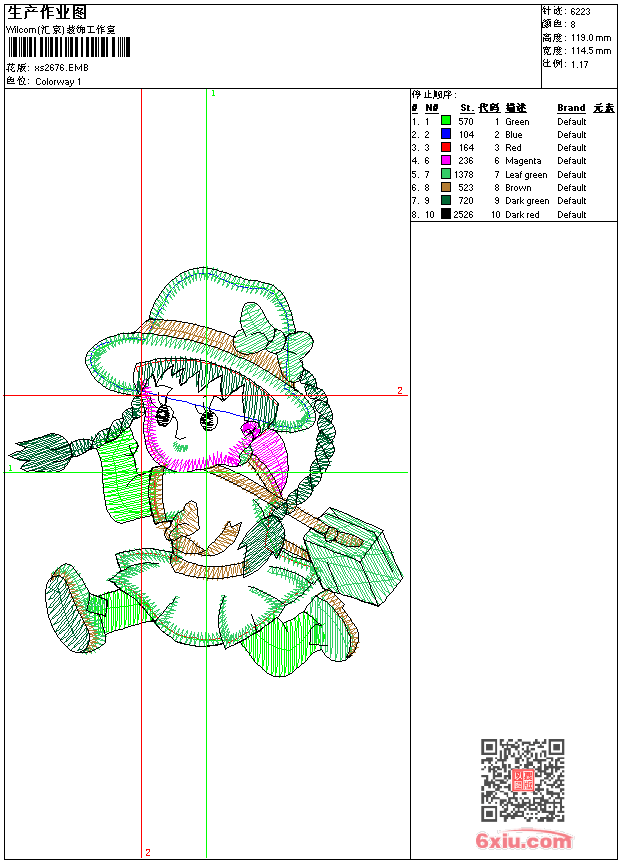This screenshot has height=860, width=620.
Task: Click the N# column header
Action: click(x=432, y=108)
